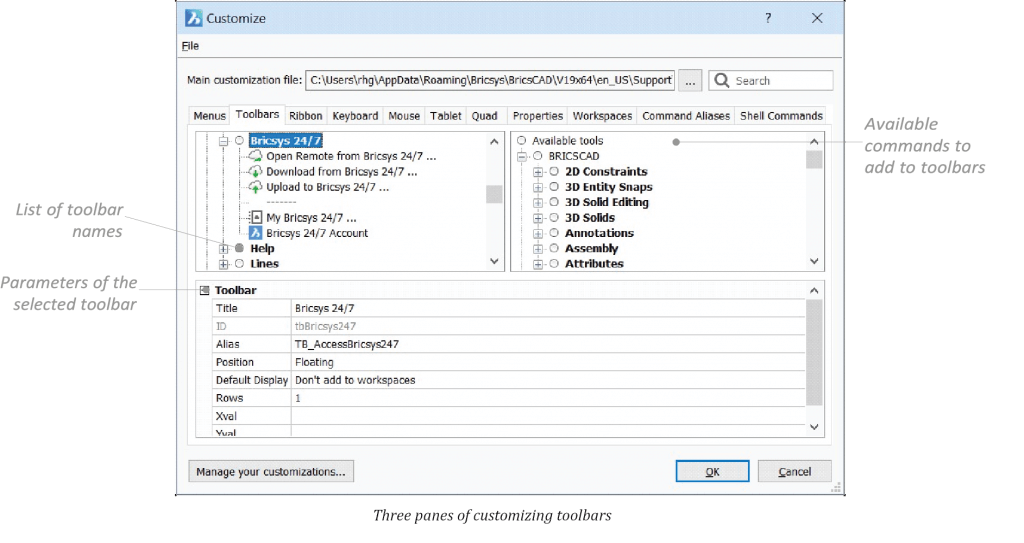1024x543 pixels.
Task: Click Manage your customizations button
Action: (x=271, y=471)
